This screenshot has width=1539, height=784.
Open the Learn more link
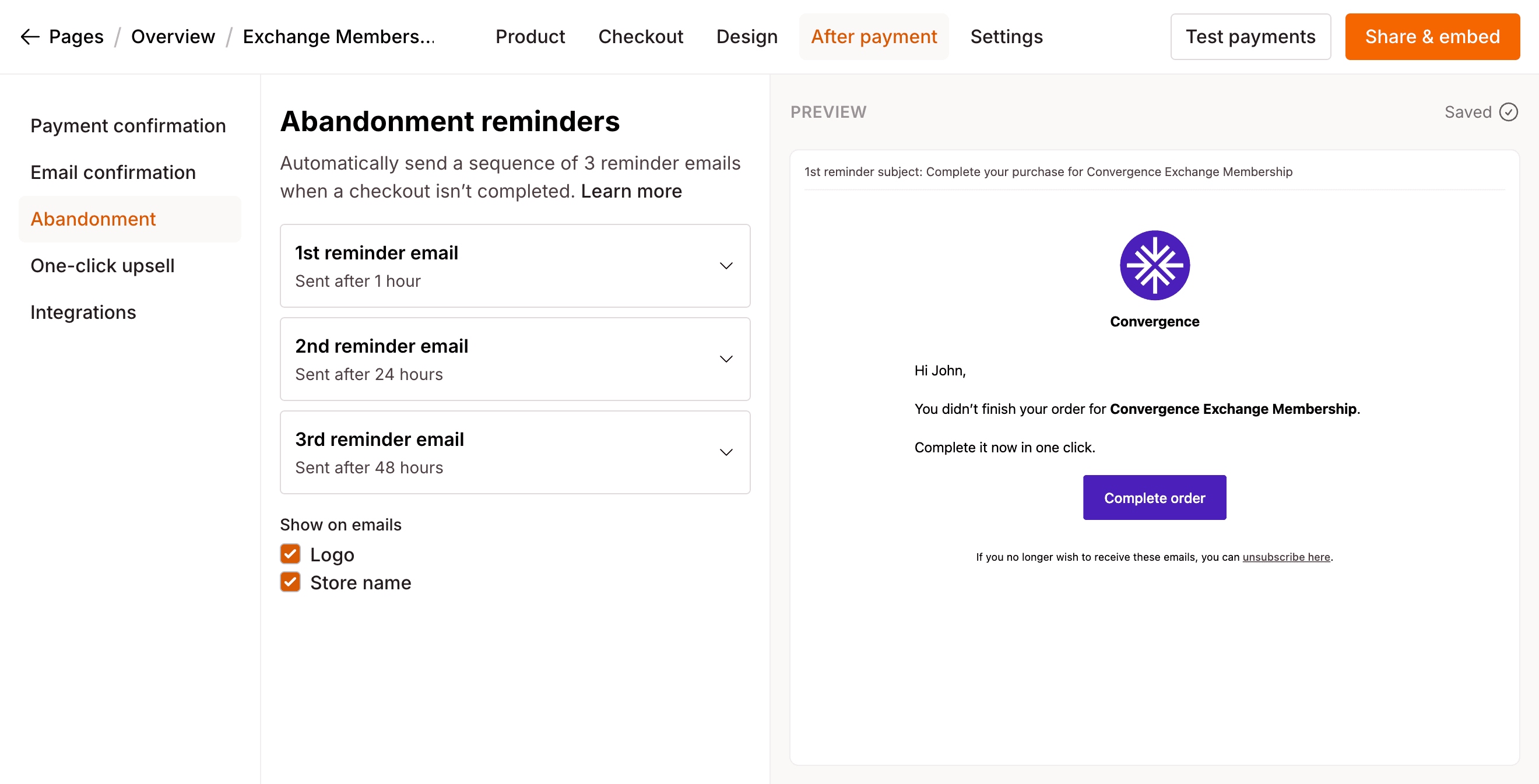(x=631, y=191)
